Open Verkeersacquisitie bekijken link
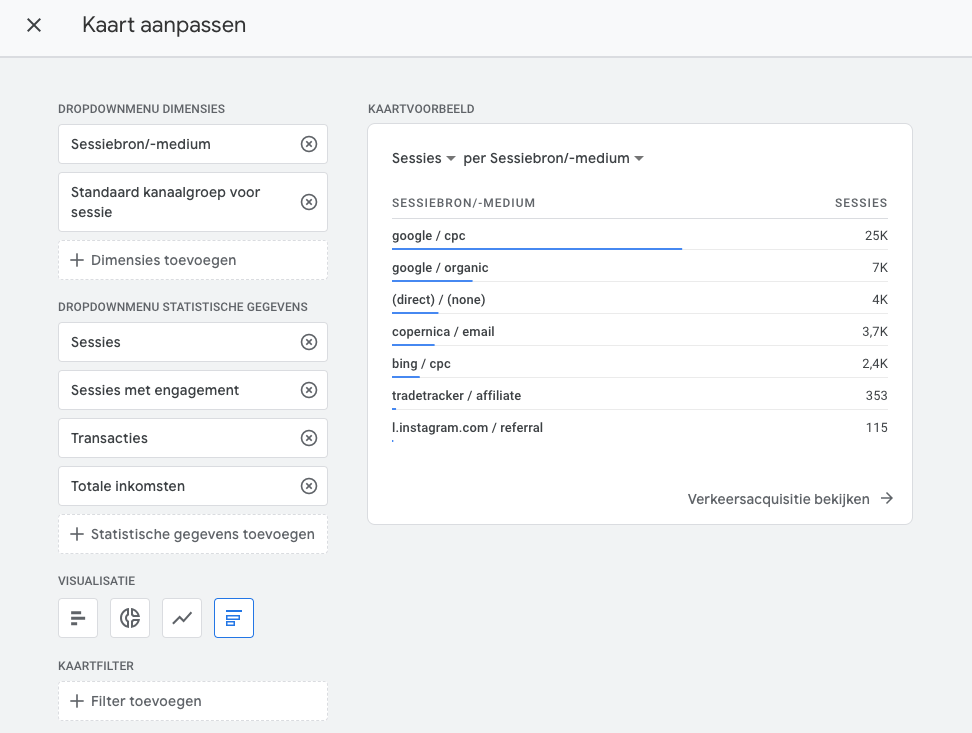This screenshot has height=733, width=972. (789, 499)
